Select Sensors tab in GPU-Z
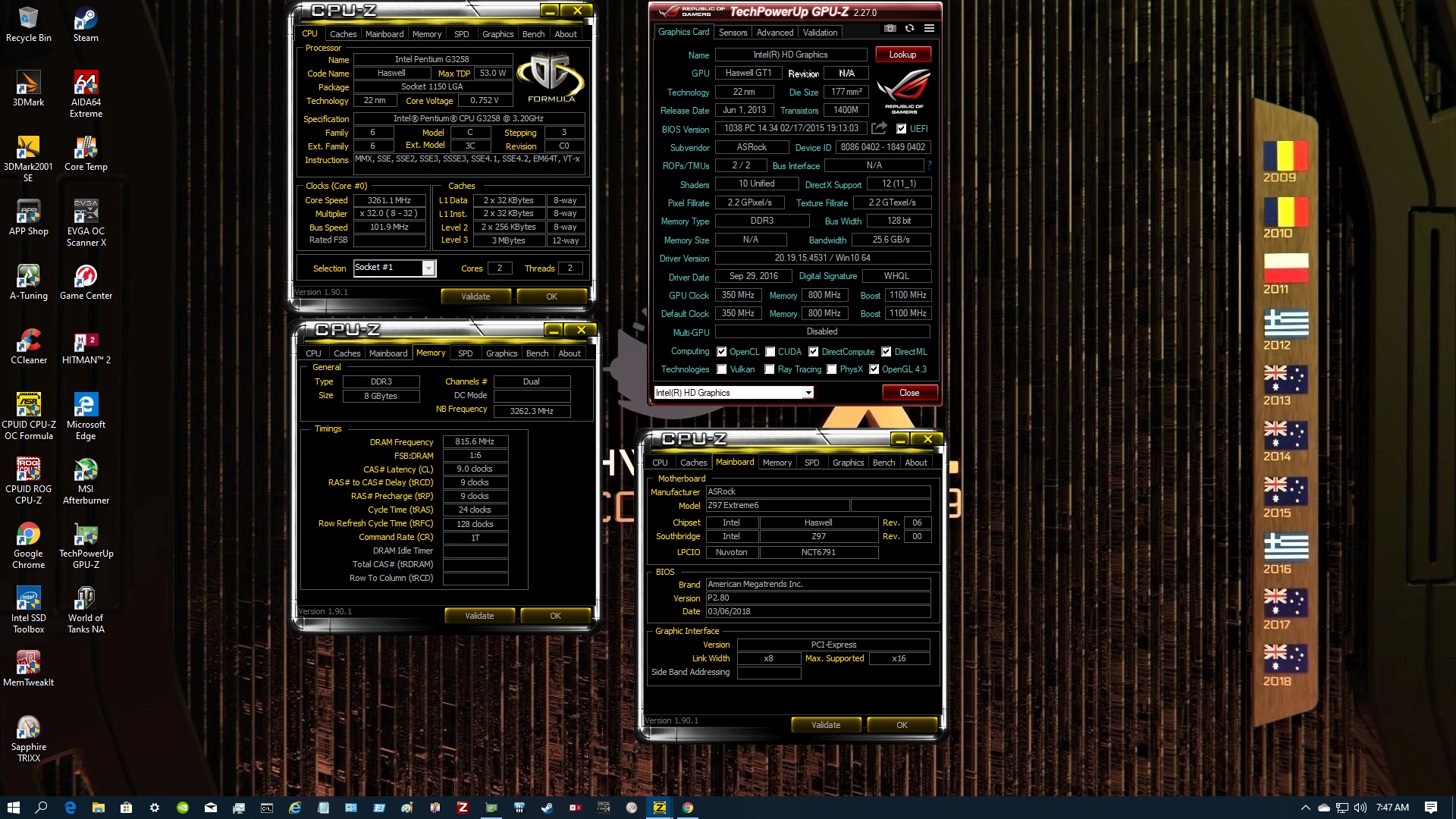 pos(733,33)
